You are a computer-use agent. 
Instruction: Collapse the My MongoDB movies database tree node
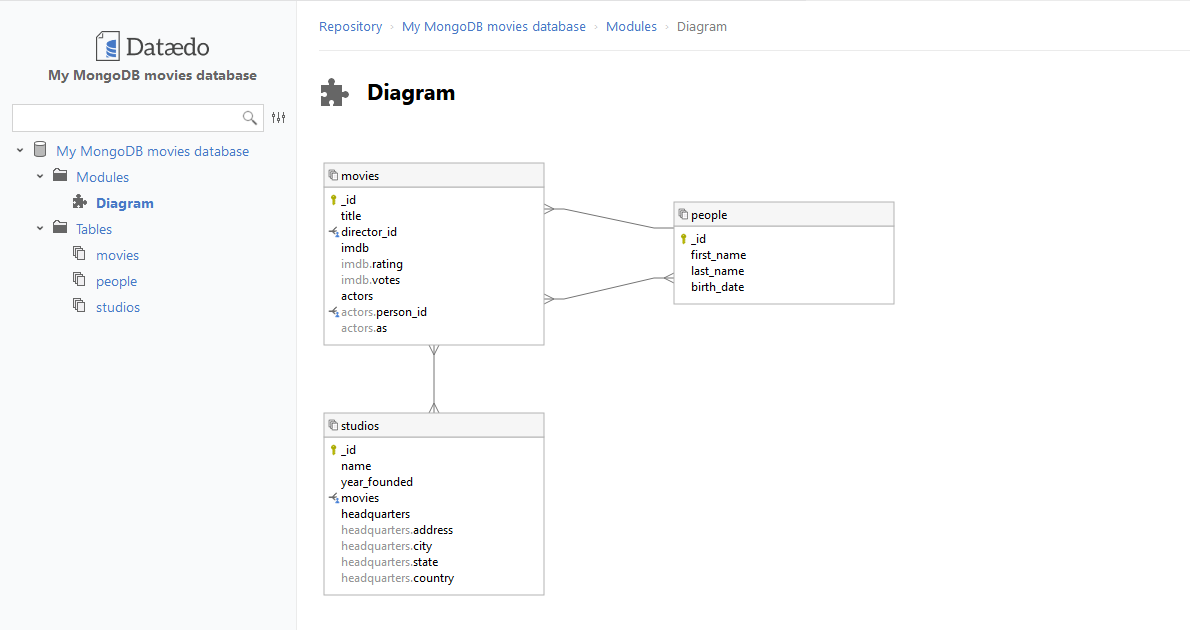pos(20,151)
